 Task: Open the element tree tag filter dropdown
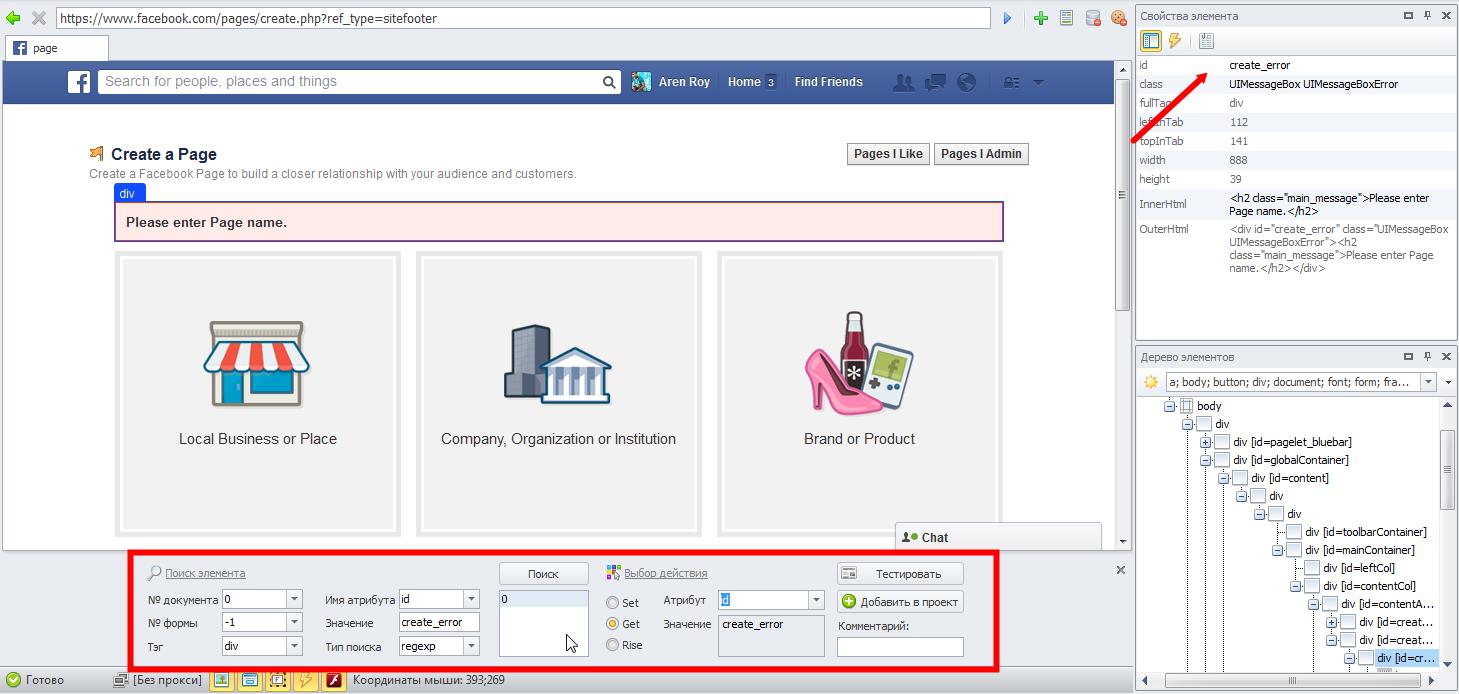pos(1428,382)
